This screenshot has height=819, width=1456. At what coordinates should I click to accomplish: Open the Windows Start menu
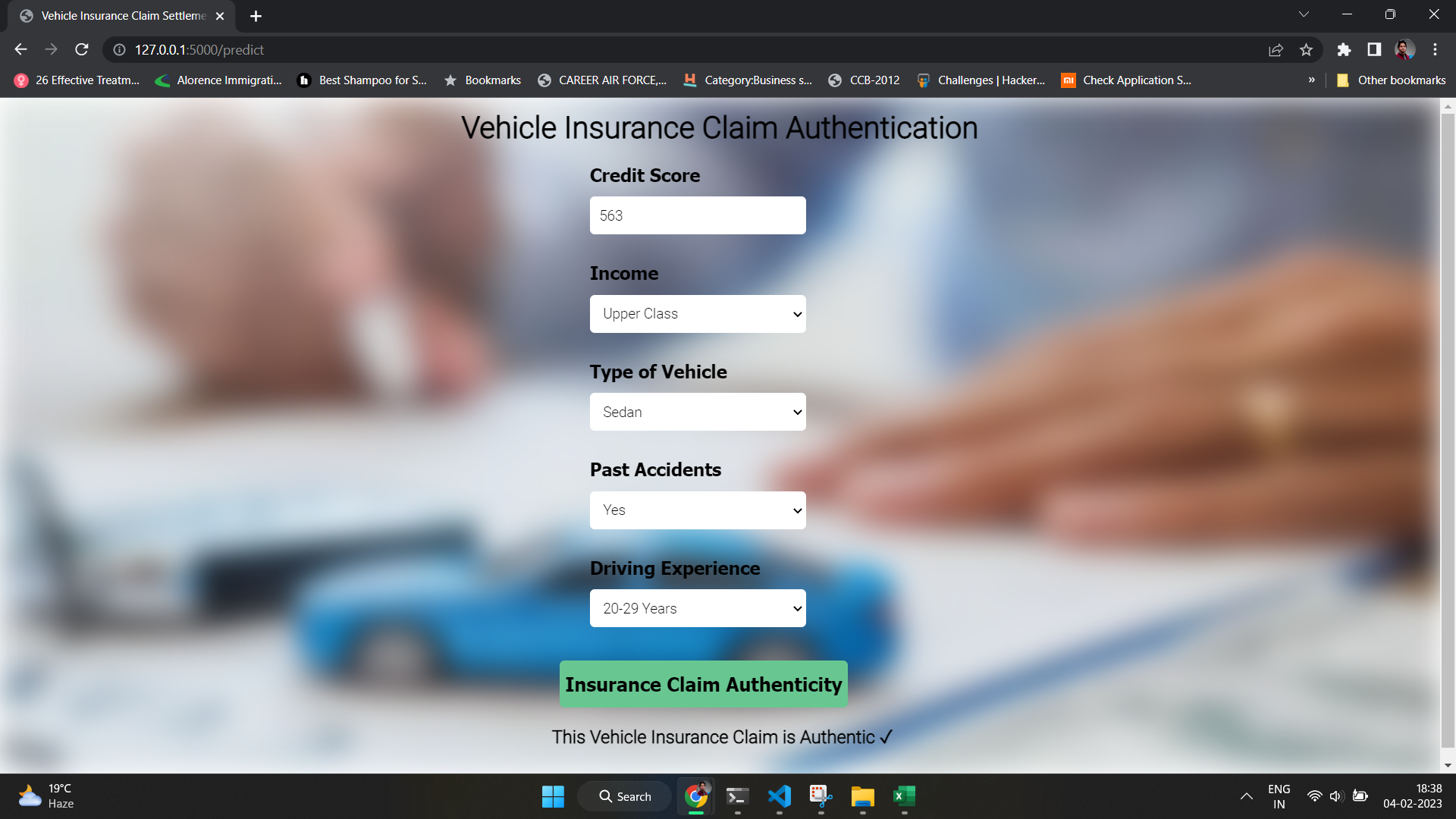553,796
